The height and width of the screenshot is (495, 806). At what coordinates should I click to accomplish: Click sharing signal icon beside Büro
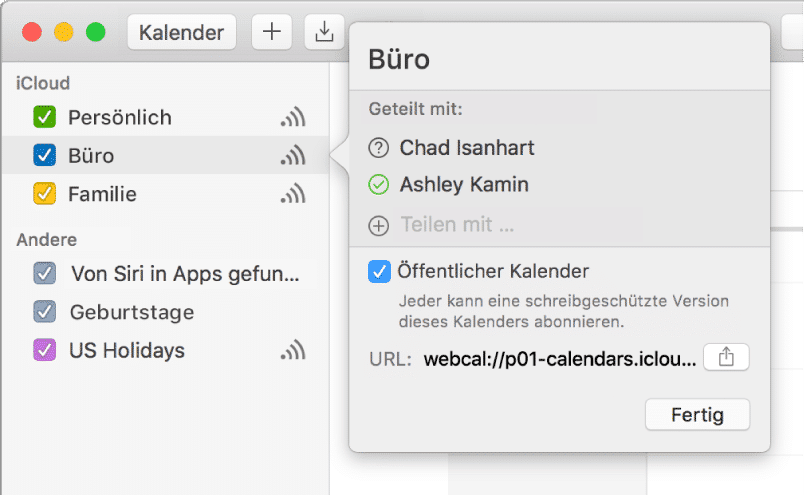click(292, 156)
